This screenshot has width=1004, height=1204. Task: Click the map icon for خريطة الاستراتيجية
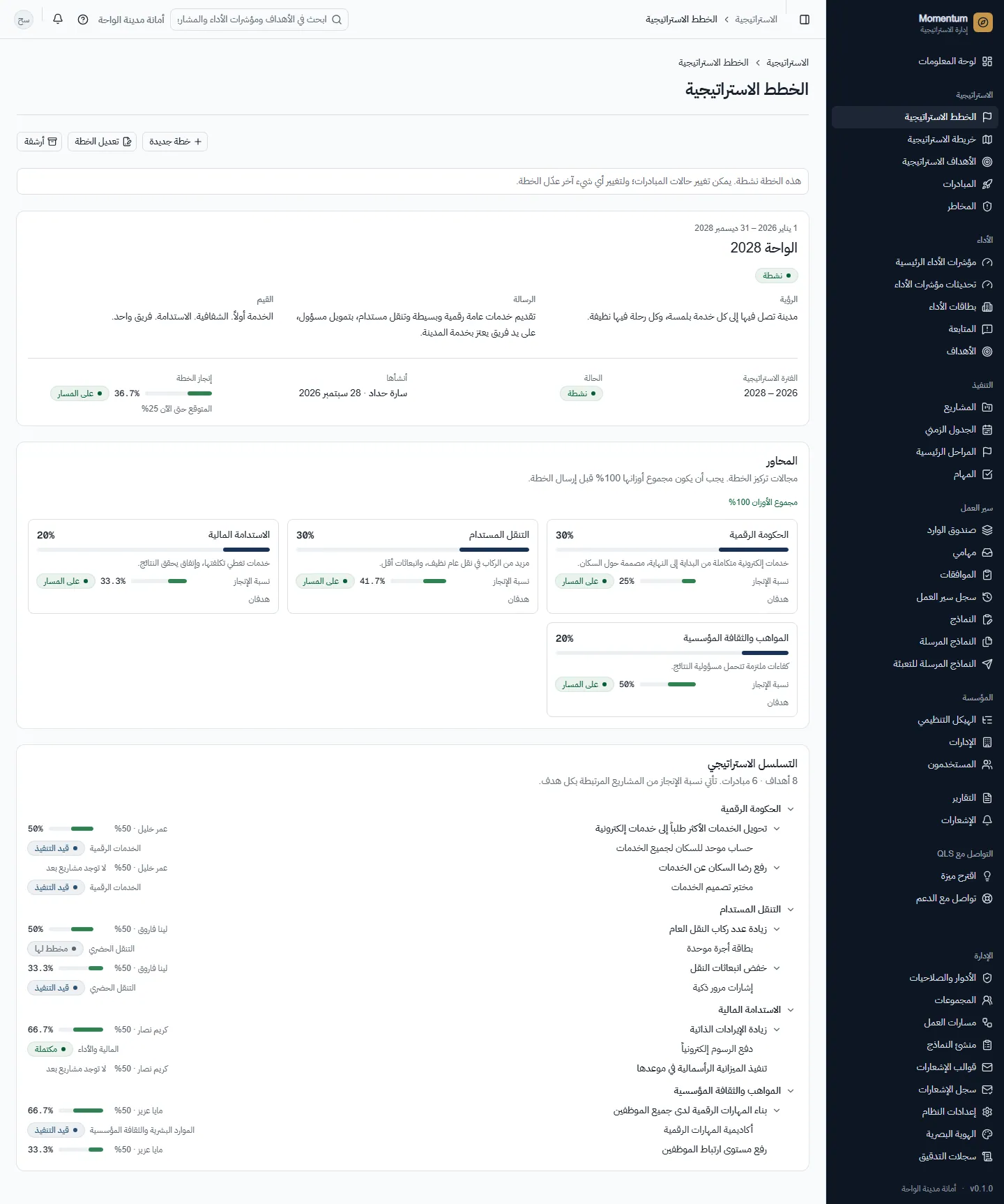[987, 140]
